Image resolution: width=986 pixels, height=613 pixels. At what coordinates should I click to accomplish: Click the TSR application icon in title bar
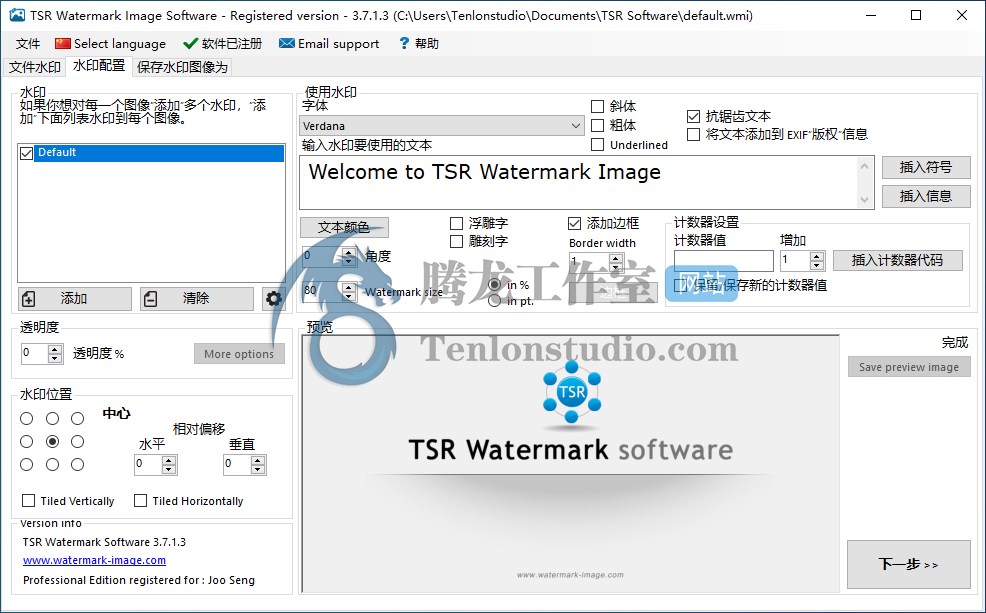[x=18, y=15]
